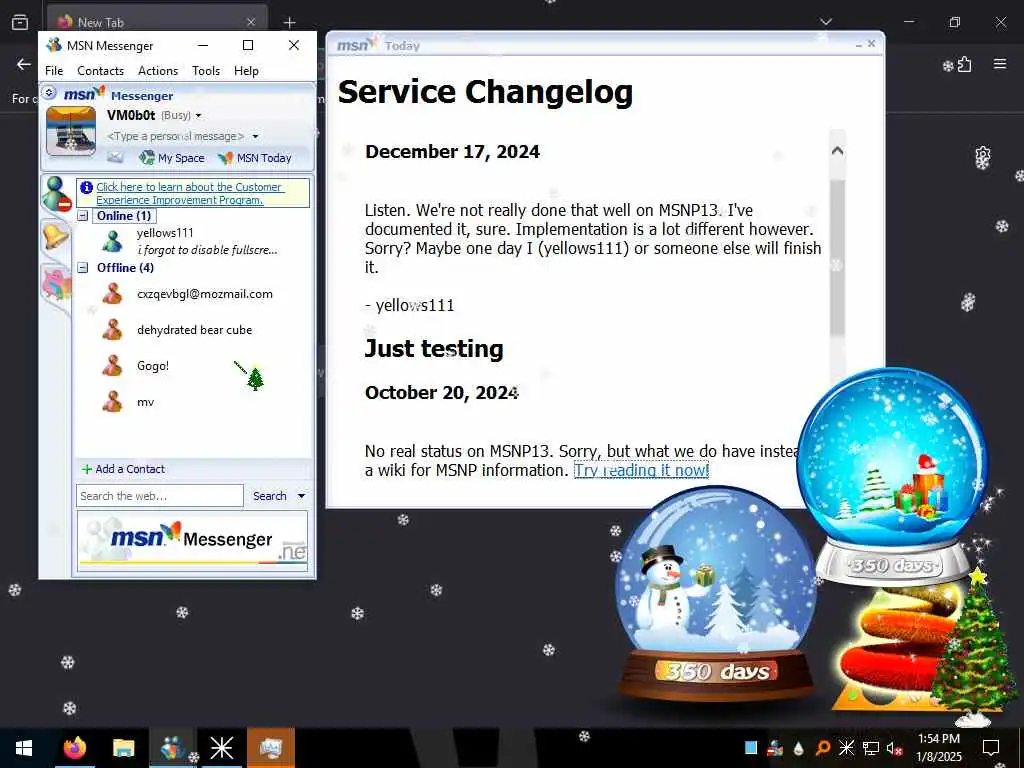The image size is (1024, 768).
Task: Open the Firefox extensions puzzle icon
Action: tap(965, 64)
